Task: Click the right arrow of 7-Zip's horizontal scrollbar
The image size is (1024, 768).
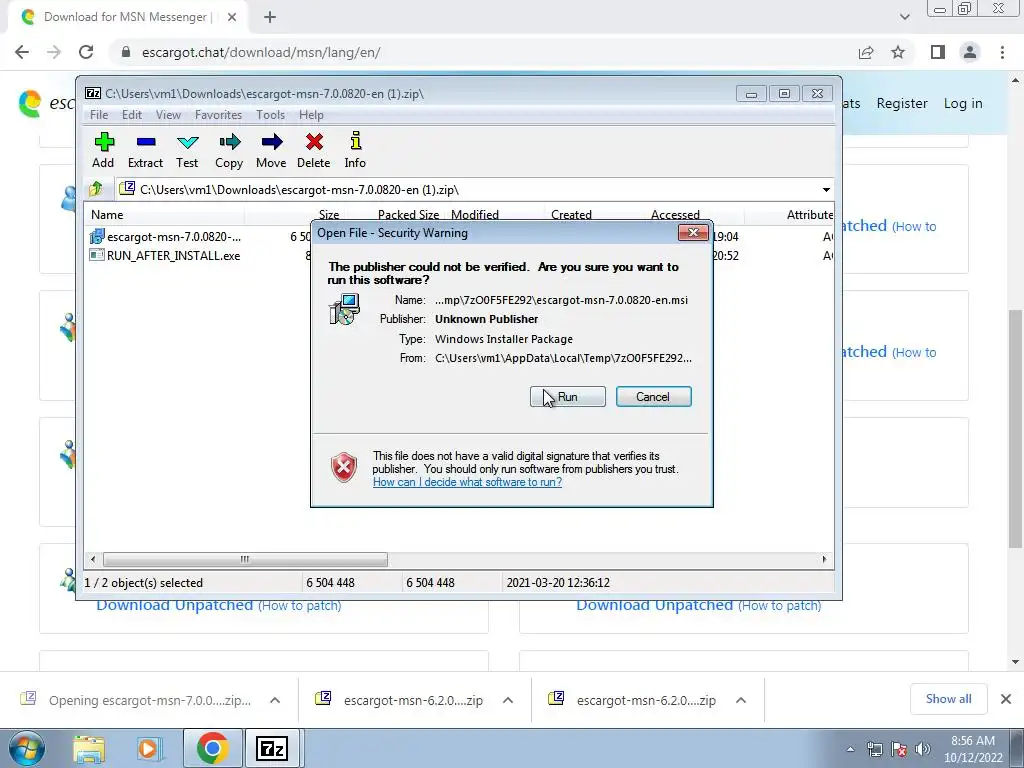Action: pos(824,559)
